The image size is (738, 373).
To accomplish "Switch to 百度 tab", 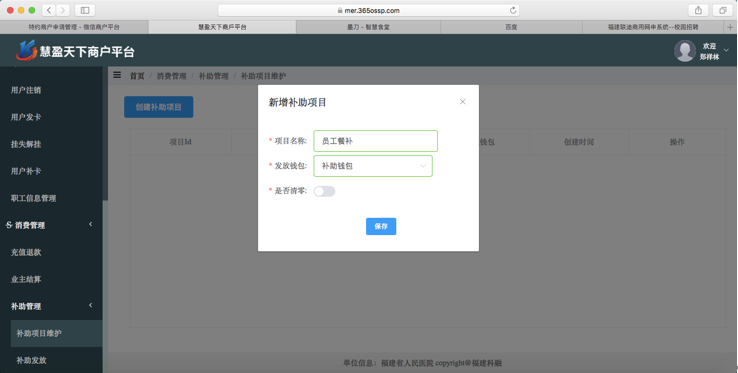I will [x=511, y=27].
